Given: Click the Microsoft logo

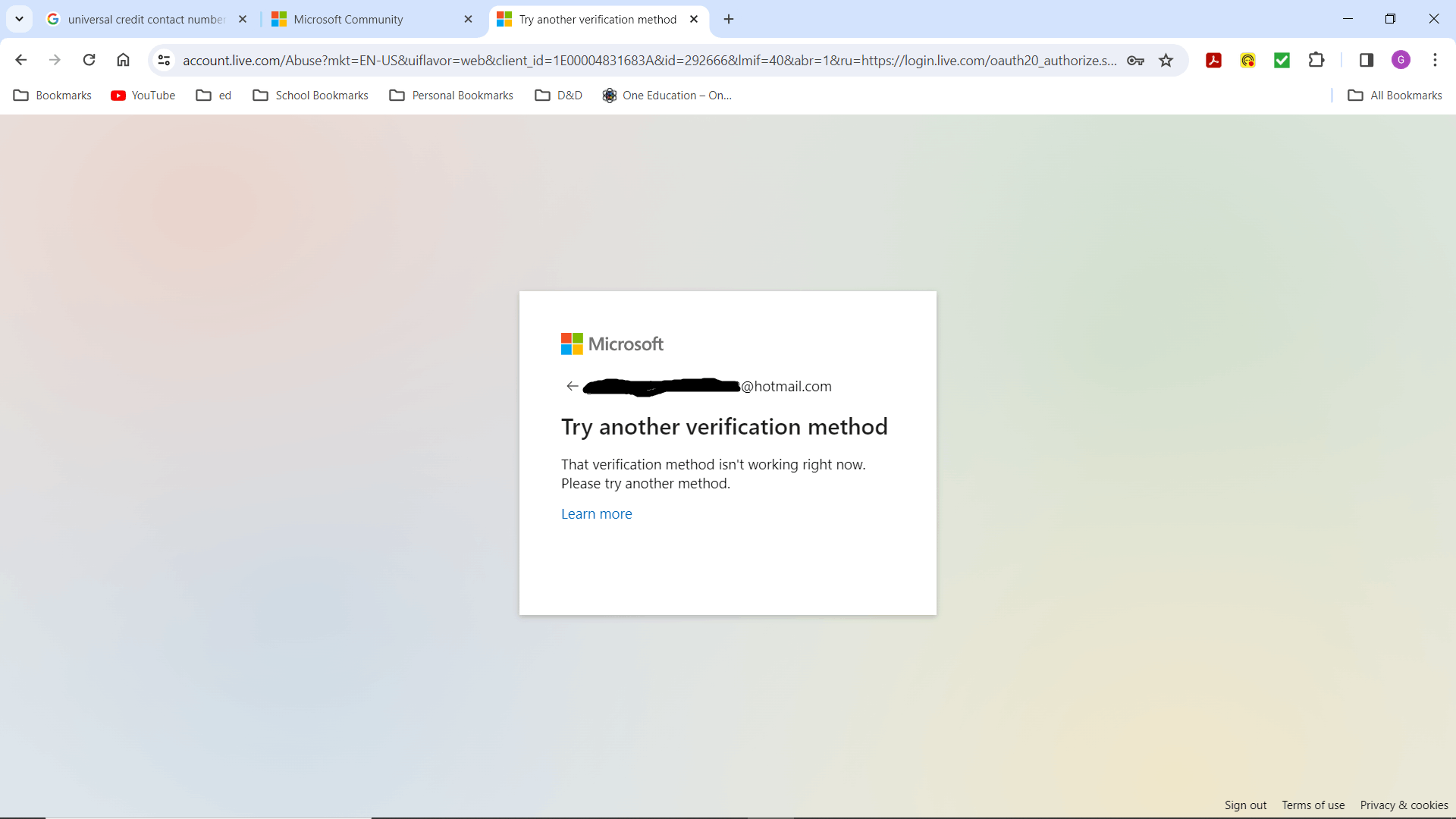Looking at the screenshot, I should pyautogui.click(x=612, y=344).
